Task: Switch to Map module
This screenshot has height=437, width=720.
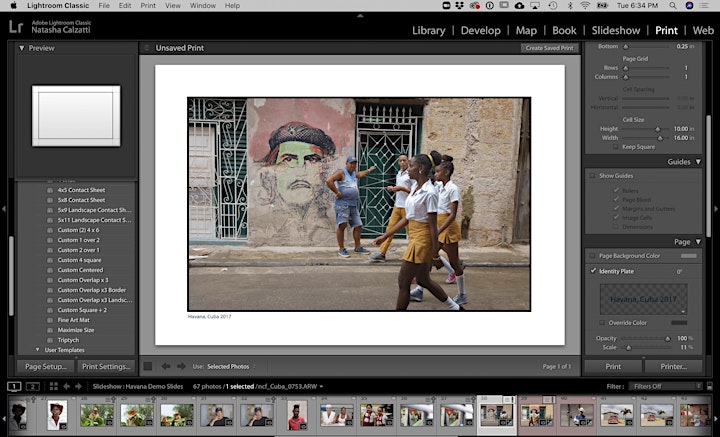Action: (526, 31)
